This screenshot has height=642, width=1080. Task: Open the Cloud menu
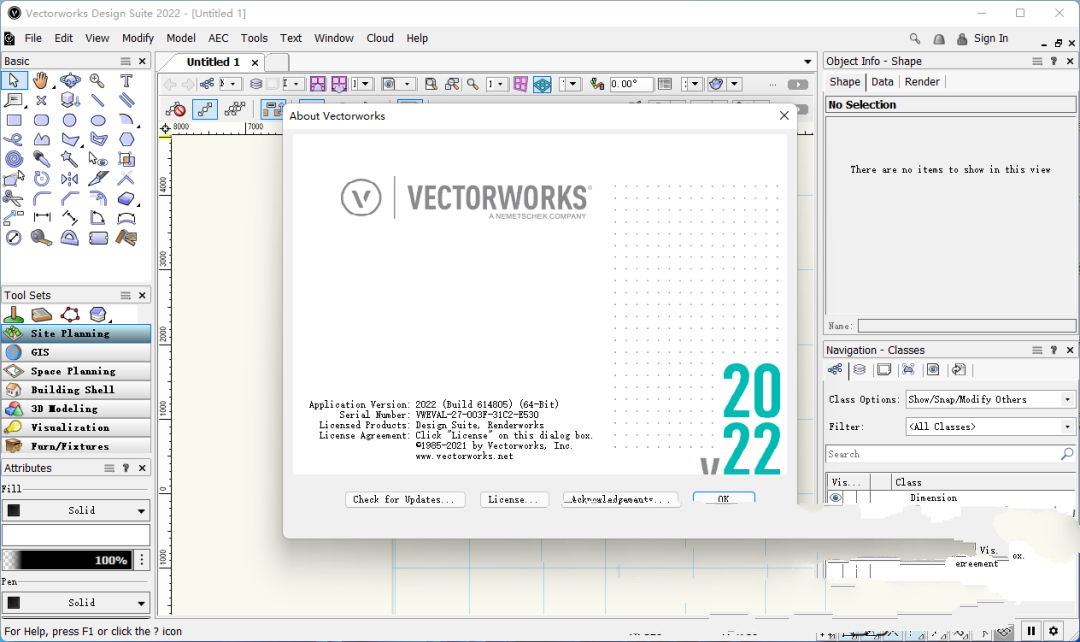pos(380,38)
